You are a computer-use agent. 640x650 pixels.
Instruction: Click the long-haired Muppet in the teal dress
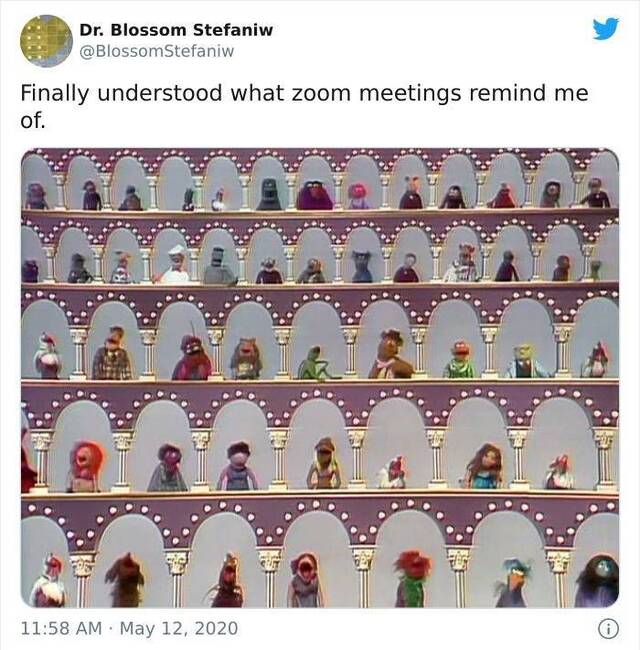coord(484,467)
